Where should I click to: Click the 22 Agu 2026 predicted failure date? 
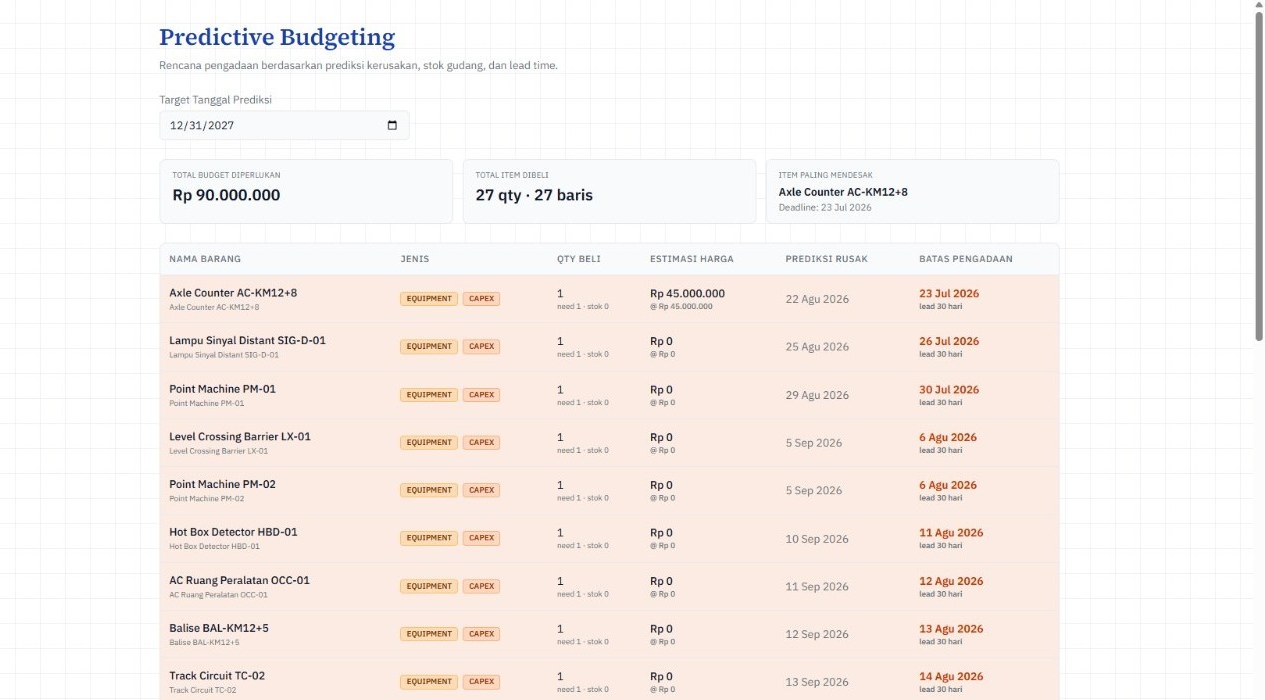point(817,299)
